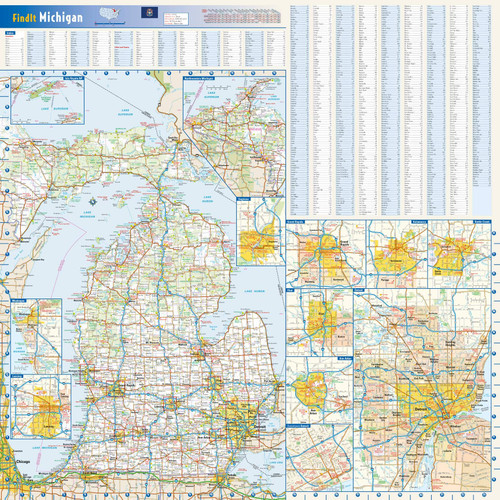Click the Chicago city label
500x500 pixels.
pos(23,462)
